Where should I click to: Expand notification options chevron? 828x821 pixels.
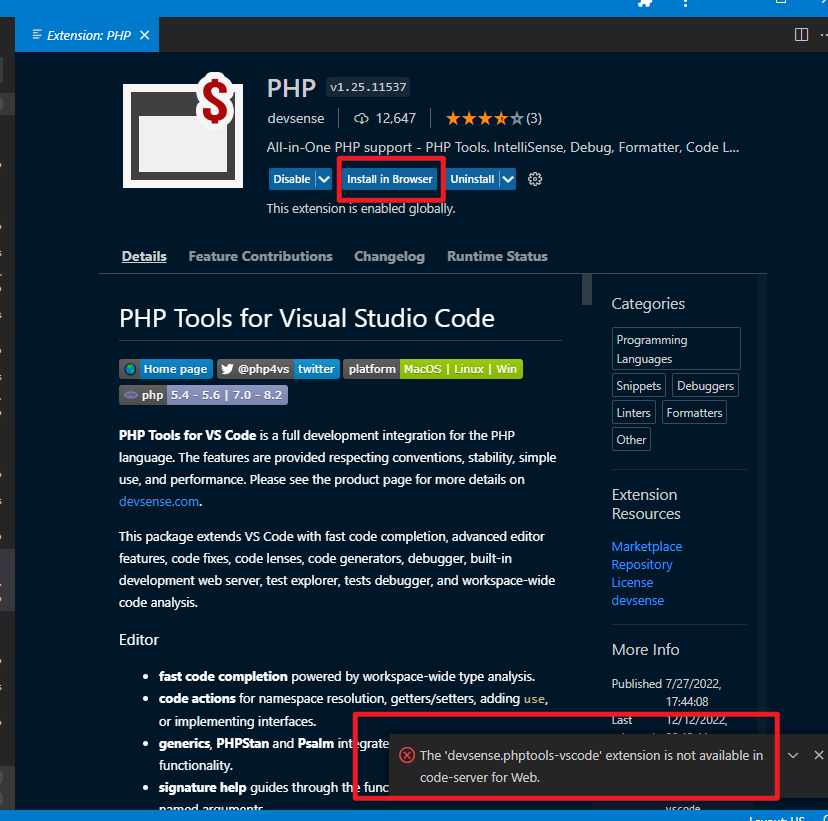point(793,755)
